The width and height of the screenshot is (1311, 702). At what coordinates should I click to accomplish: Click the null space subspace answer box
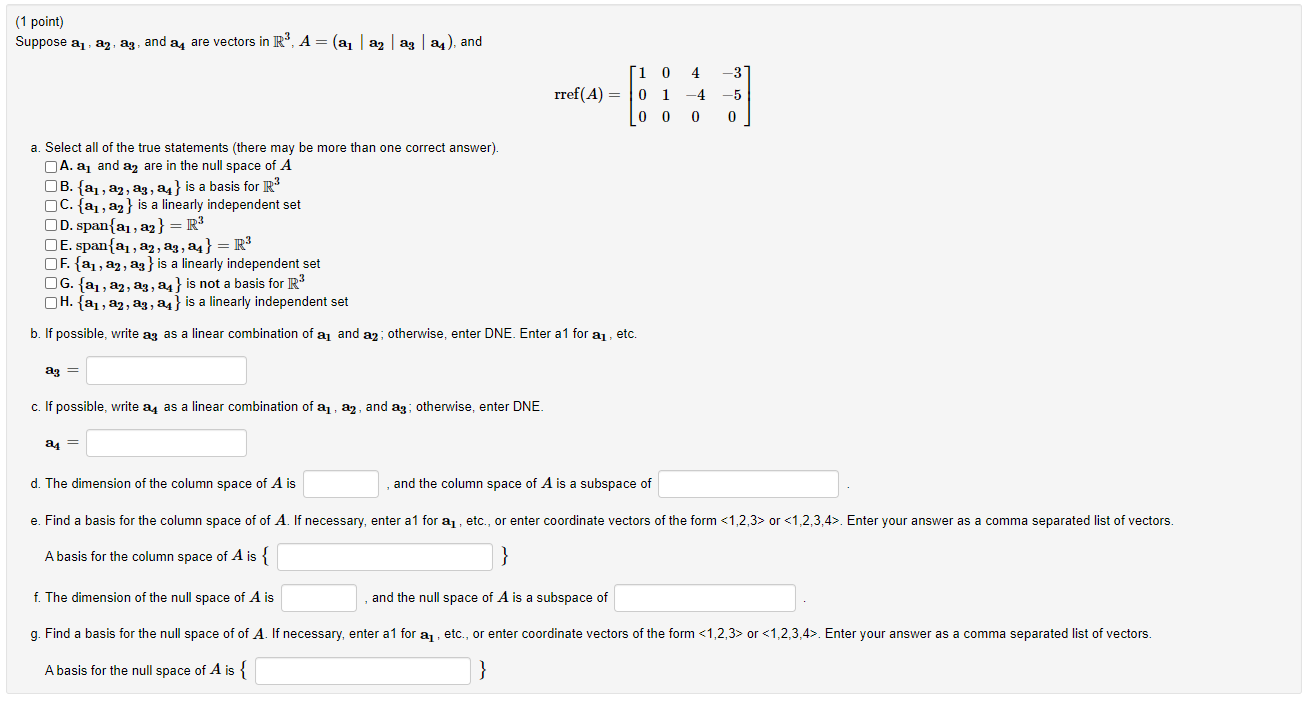704,598
